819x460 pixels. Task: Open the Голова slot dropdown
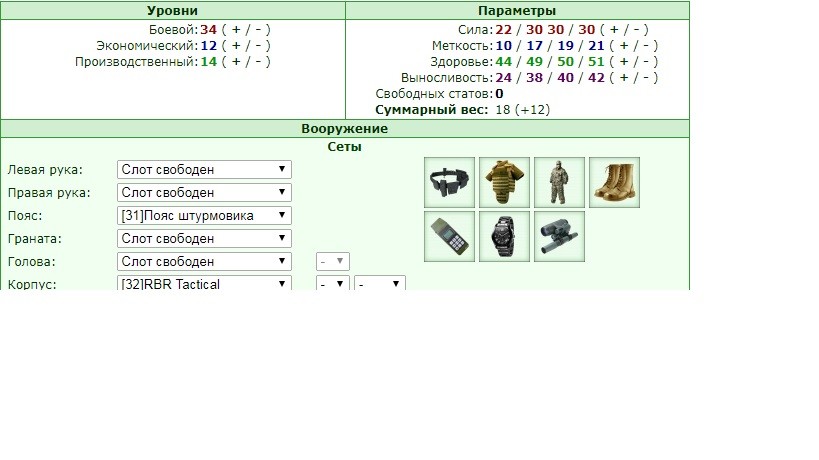tap(204, 262)
